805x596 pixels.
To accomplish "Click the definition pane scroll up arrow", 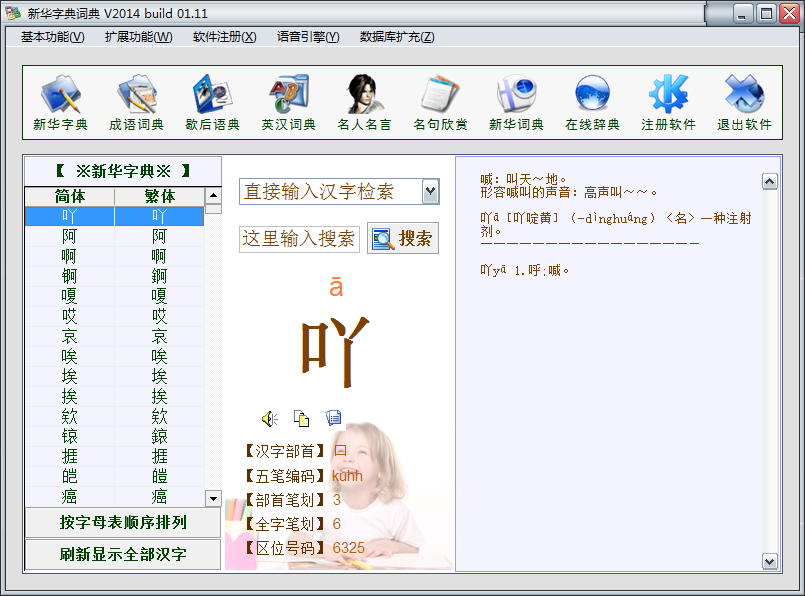I will (x=769, y=182).
